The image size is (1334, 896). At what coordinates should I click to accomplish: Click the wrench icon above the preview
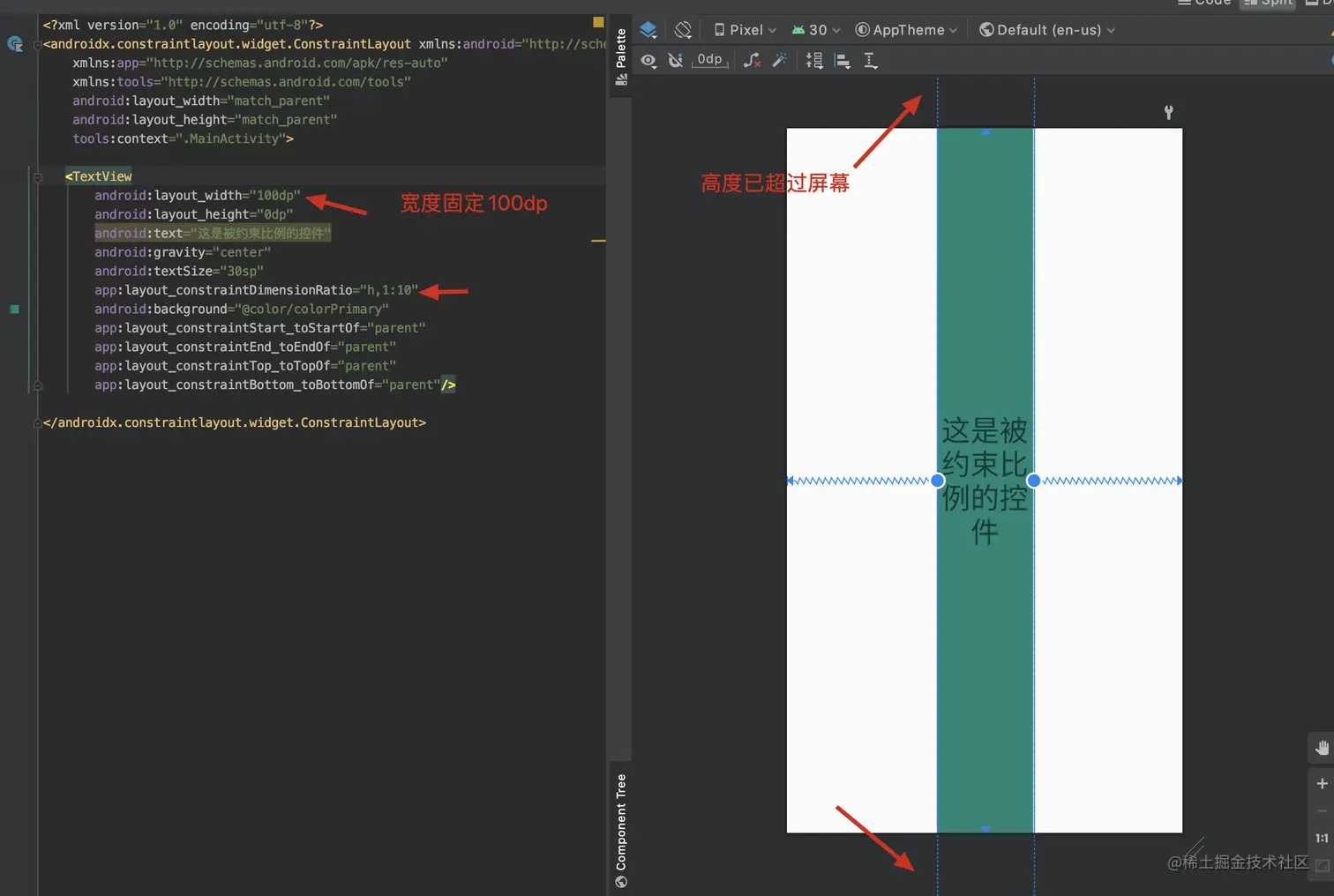point(1168,112)
